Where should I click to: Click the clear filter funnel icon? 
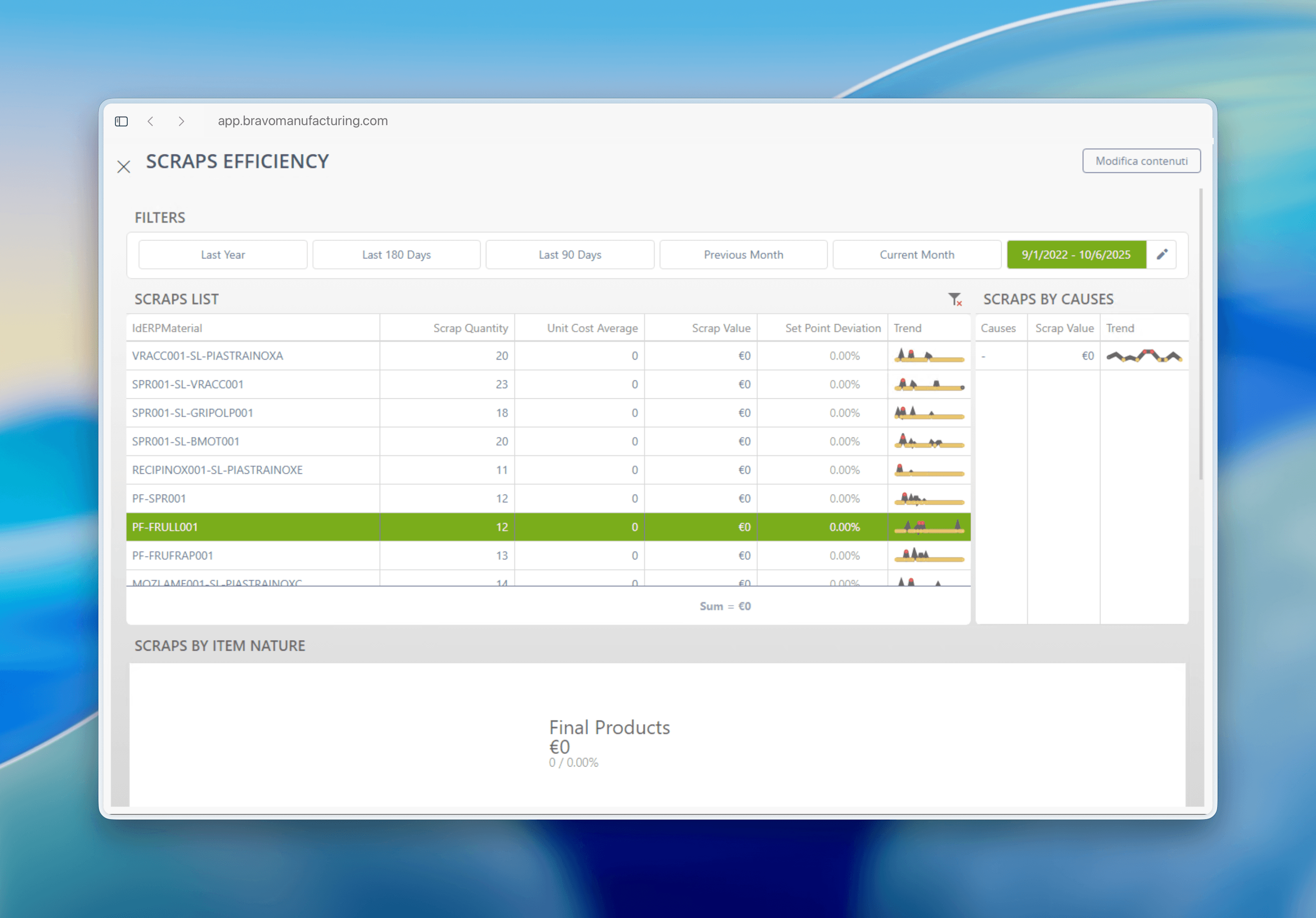955,299
